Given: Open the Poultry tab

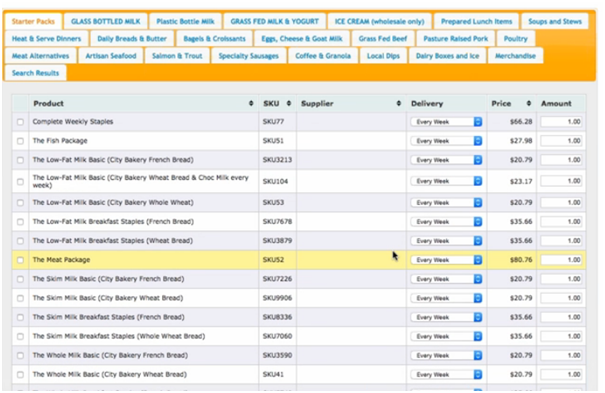Looking at the screenshot, I should (x=515, y=39).
